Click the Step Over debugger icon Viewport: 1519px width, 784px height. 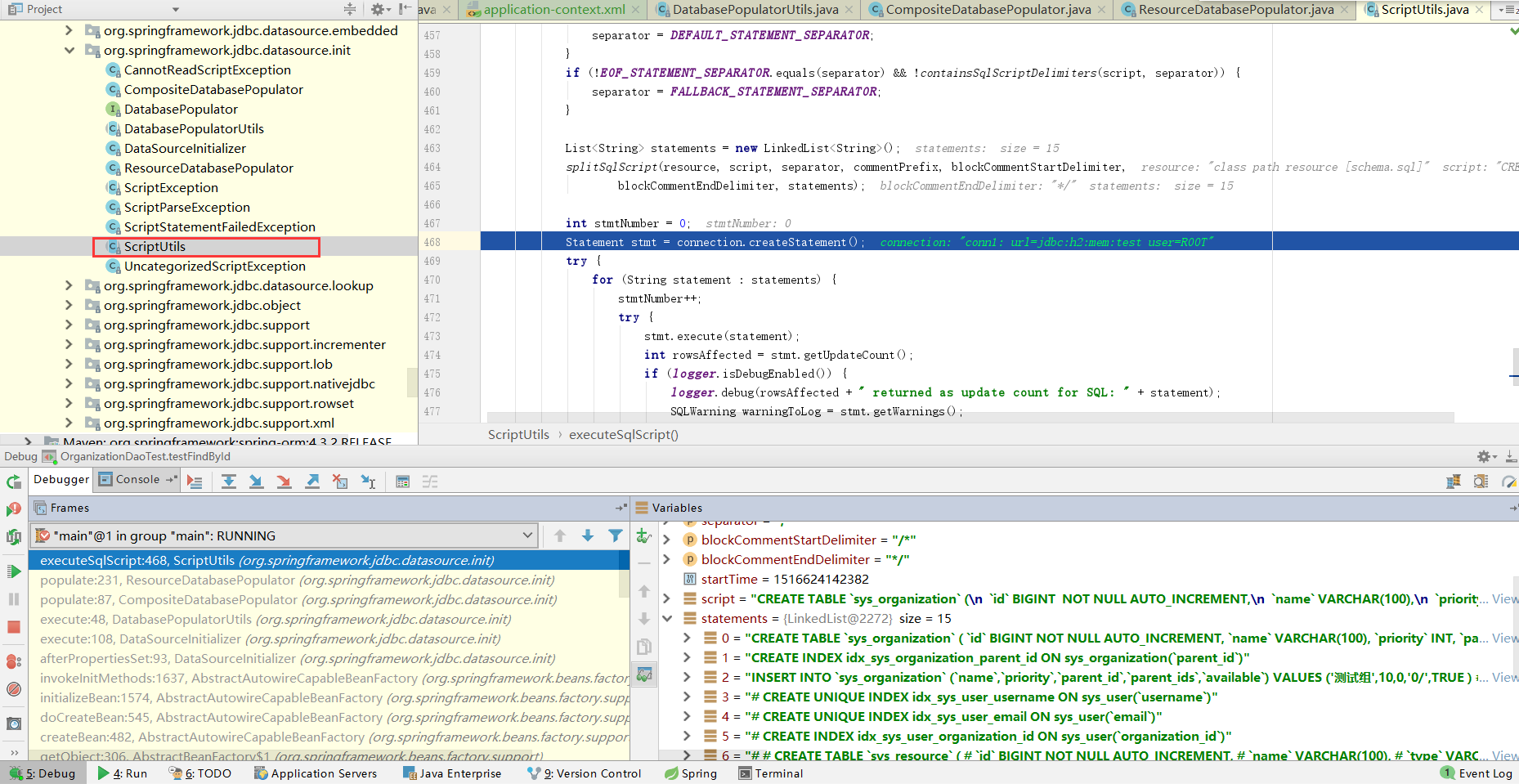tap(229, 482)
